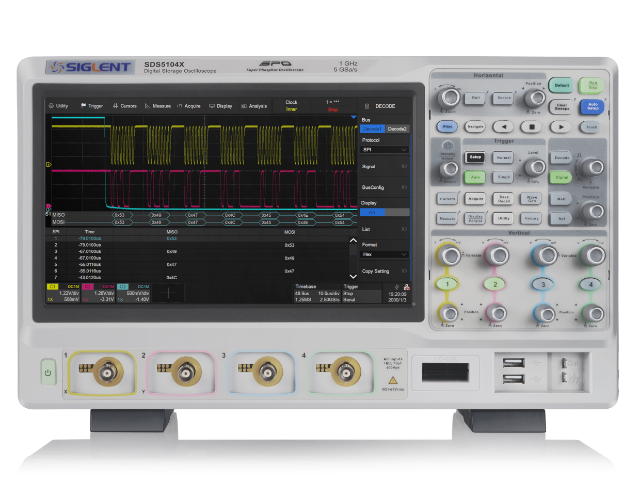This screenshot has width=640, height=480.
Task: Expand the List submenu
Action: tap(384, 229)
